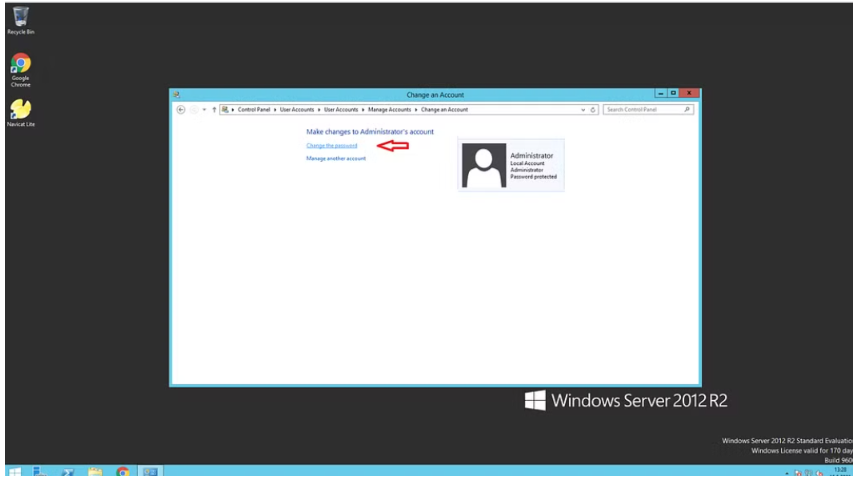Click the magnifier icon in search box
The height and width of the screenshot is (481, 853).
[687, 109]
